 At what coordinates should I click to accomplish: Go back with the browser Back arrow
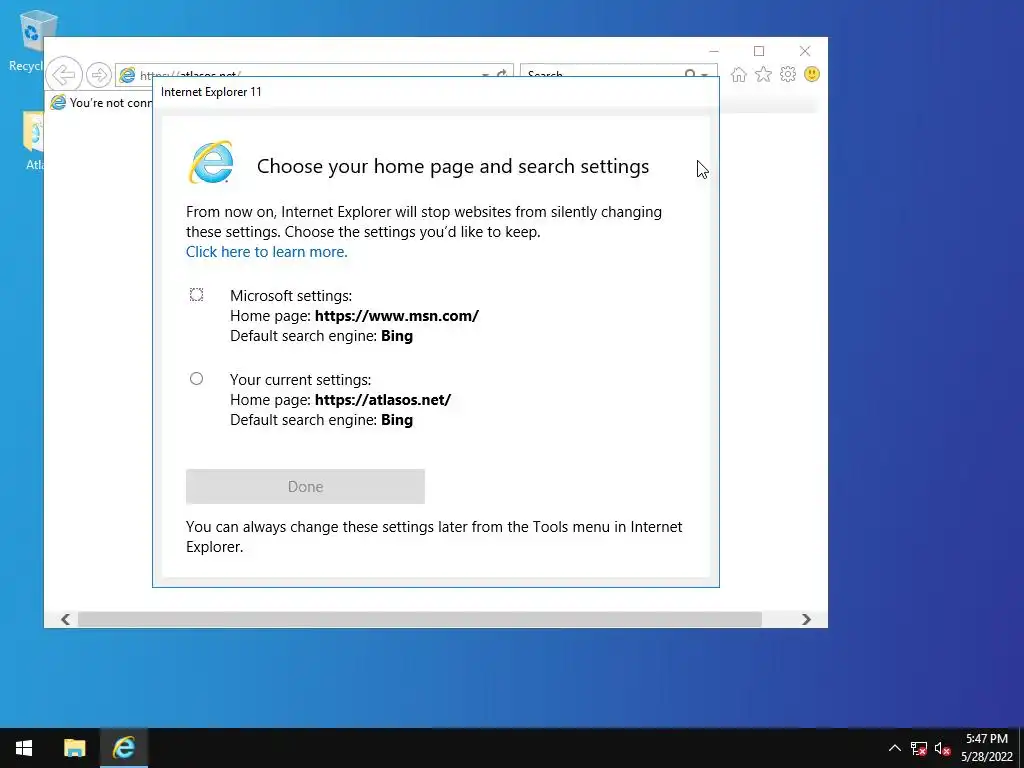click(64, 74)
